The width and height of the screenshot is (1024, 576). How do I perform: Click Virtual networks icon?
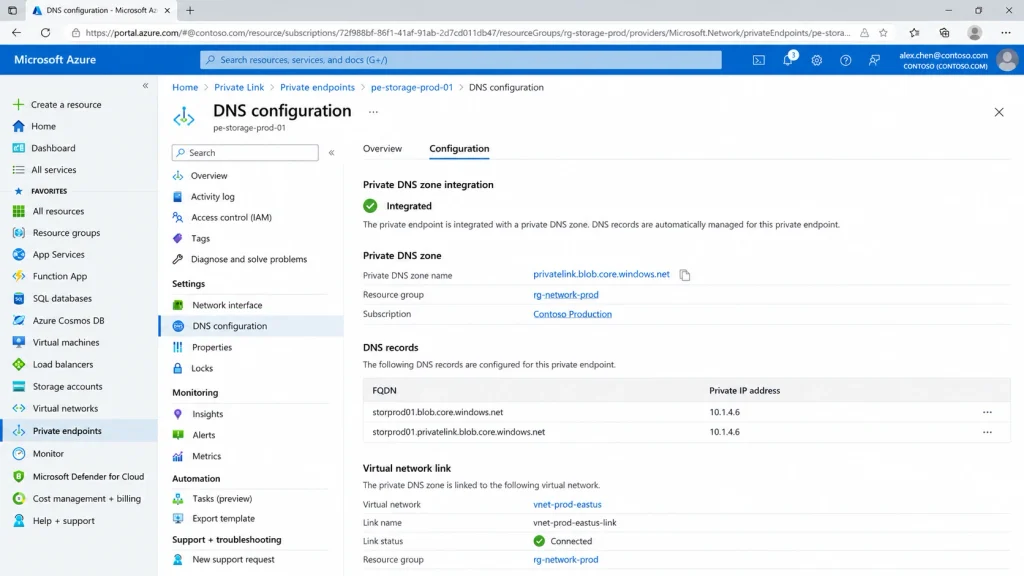(18, 408)
